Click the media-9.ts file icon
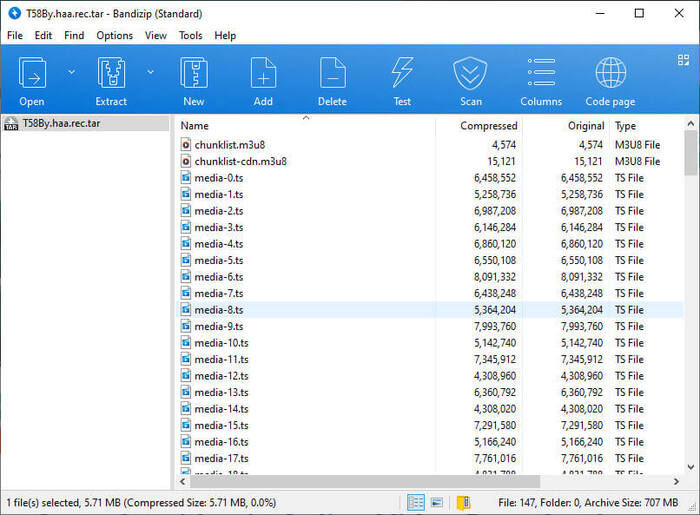 tap(186, 326)
